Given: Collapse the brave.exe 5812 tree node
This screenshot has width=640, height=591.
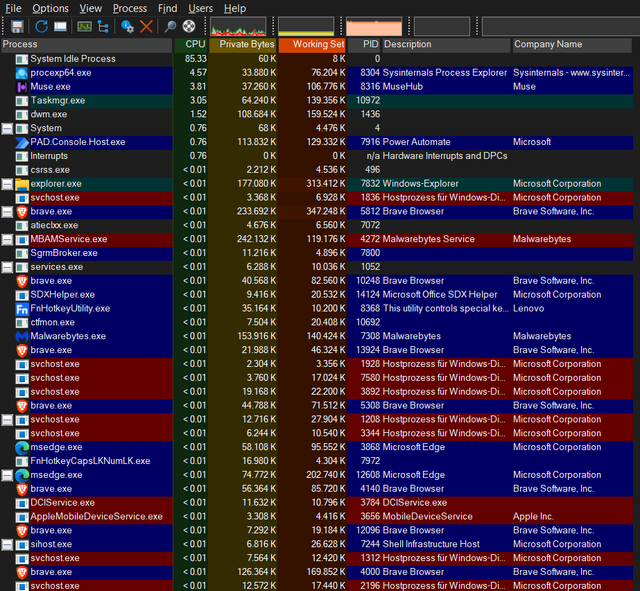Looking at the screenshot, I should click(x=7, y=212).
